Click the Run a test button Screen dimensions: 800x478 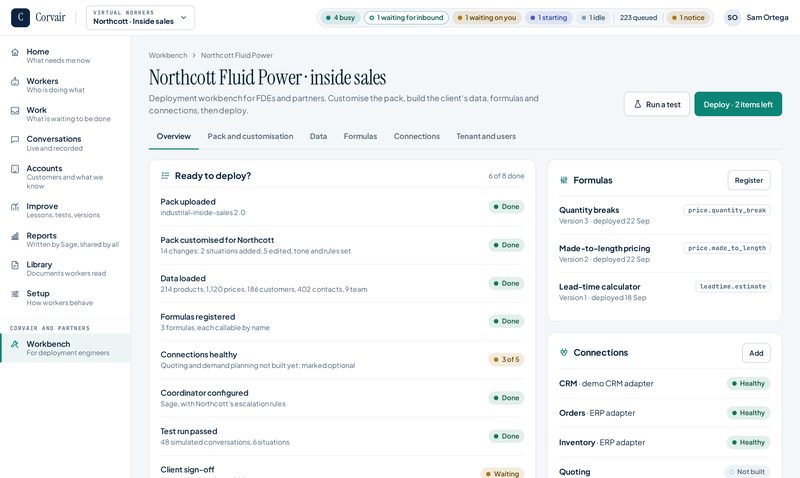coord(657,104)
